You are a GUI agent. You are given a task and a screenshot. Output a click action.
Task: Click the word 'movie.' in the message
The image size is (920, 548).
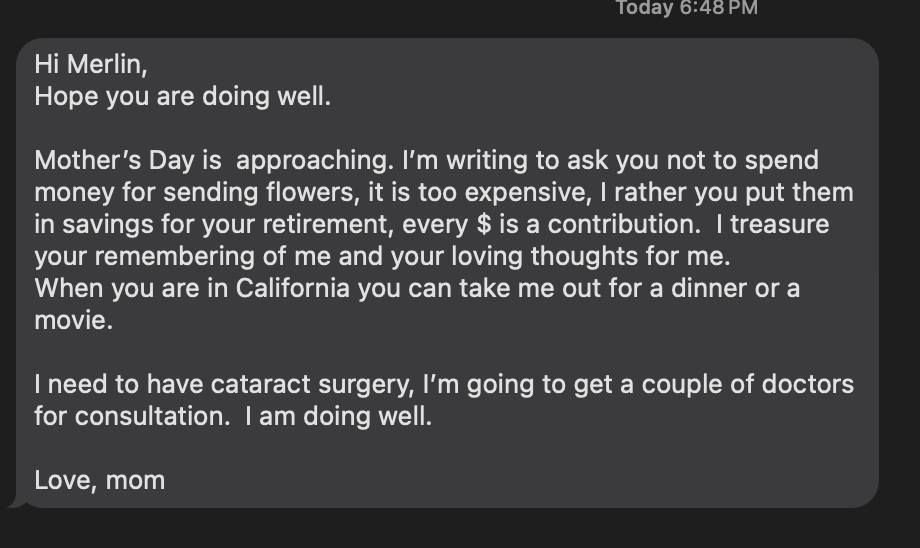73,320
